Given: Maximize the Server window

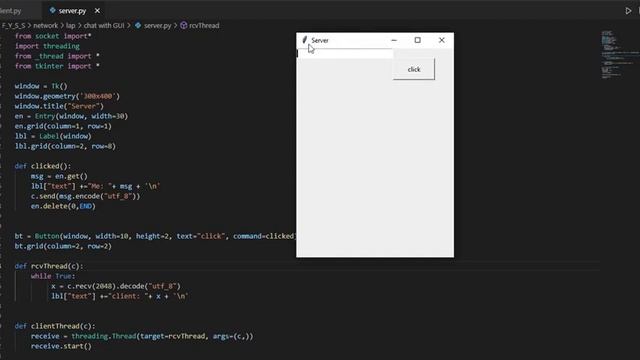Looking at the screenshot, I should tap(418, 40).
